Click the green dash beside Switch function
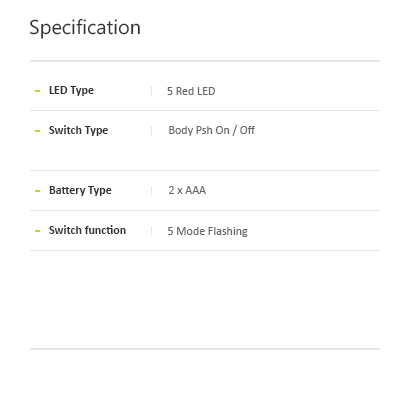Image resolution: width=400 pixels, height=400 pixels. click(38, 231)
